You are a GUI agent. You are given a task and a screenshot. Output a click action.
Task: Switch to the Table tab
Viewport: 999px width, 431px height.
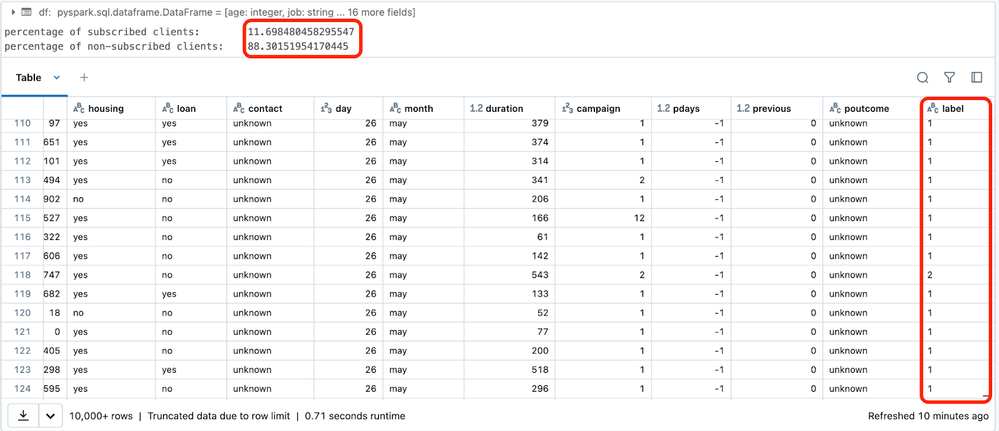[x=28, y=77]
